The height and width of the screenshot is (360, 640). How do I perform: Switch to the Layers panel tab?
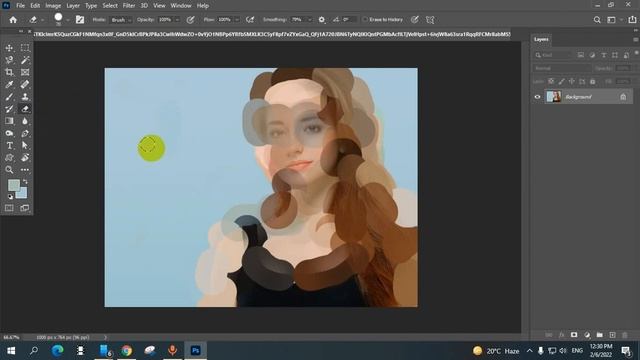541,39
